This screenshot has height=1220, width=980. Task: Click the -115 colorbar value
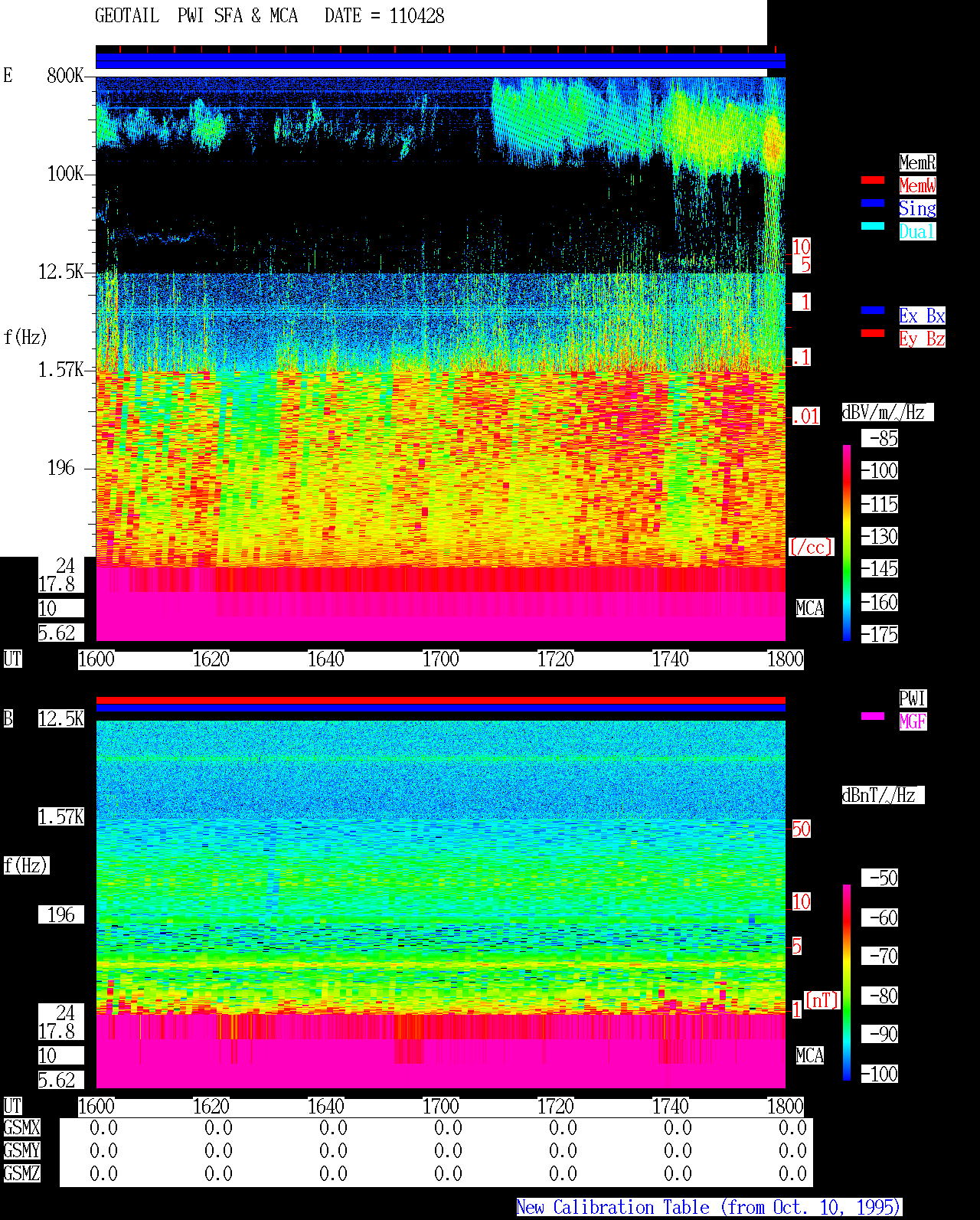tap(880, 504)
